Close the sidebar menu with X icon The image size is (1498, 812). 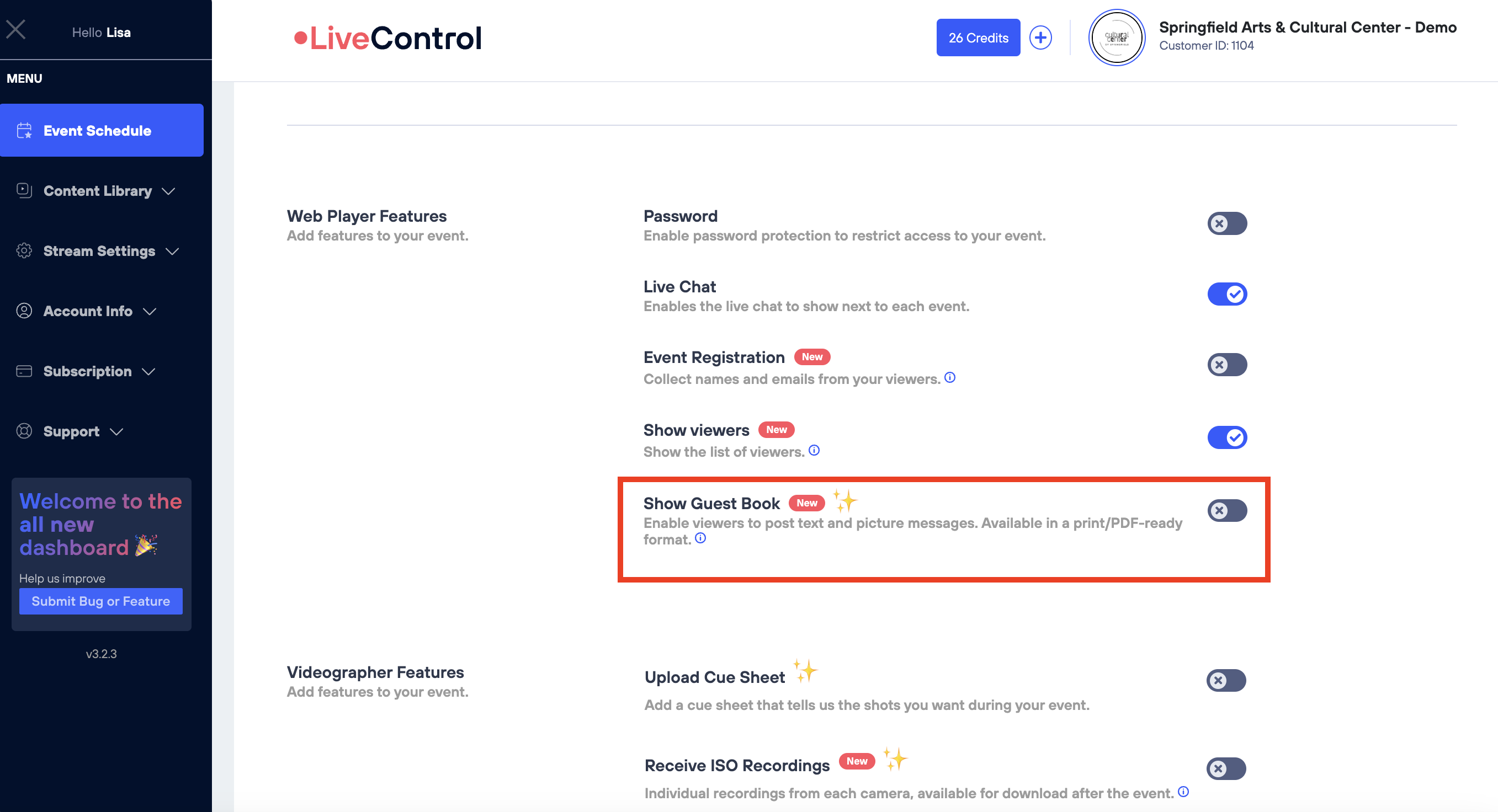[15, 29]
